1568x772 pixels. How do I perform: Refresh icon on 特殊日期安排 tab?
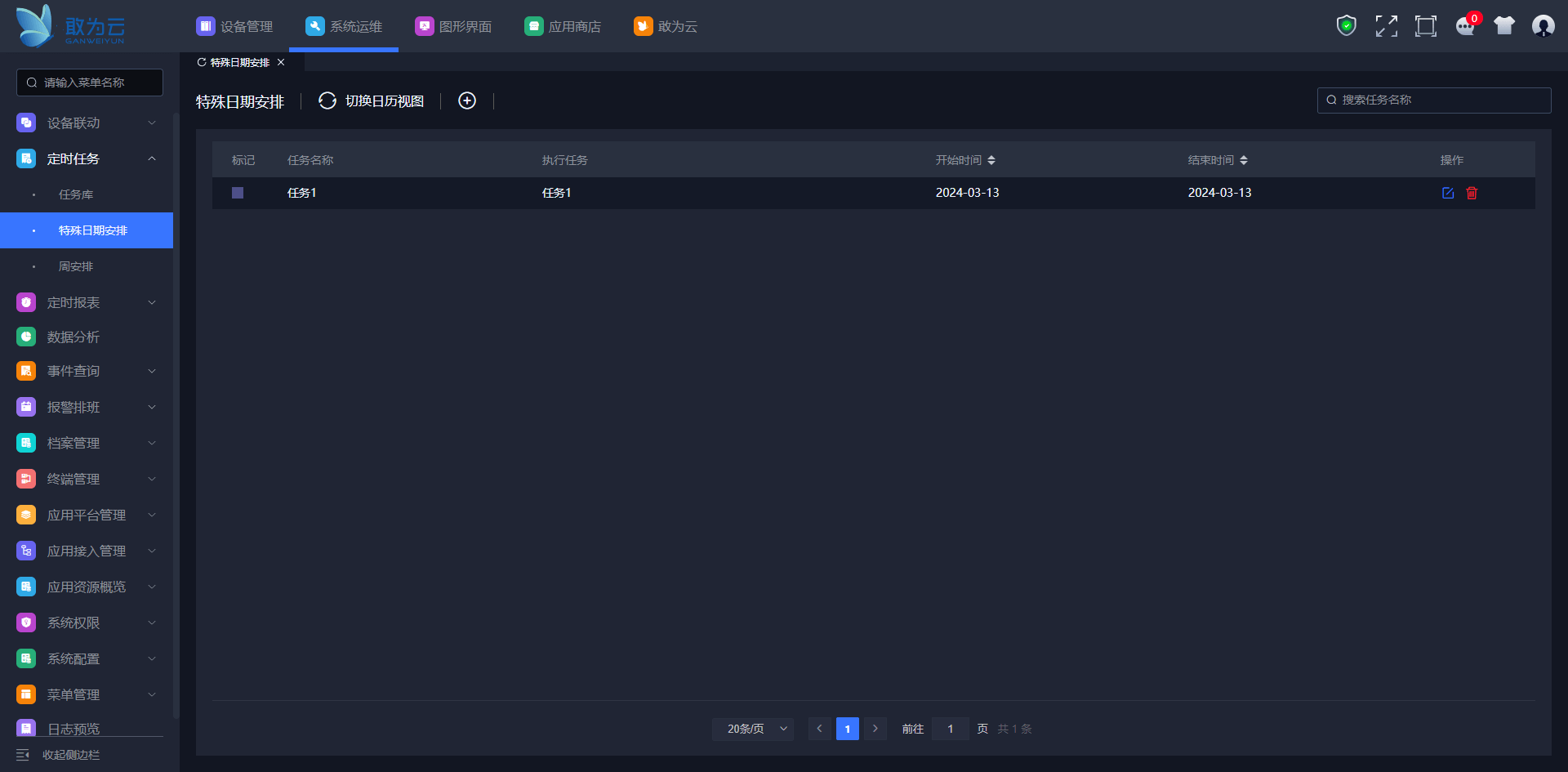202,62
